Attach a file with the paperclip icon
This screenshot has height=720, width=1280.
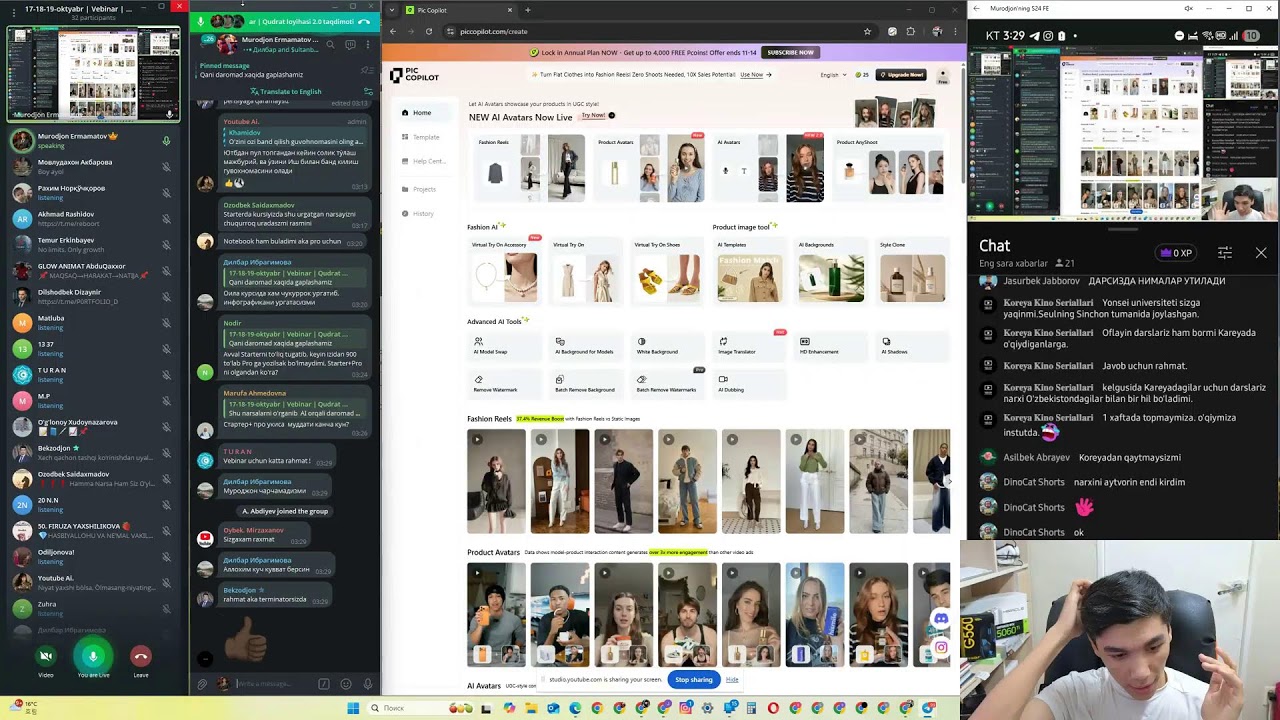coord(202,684)
